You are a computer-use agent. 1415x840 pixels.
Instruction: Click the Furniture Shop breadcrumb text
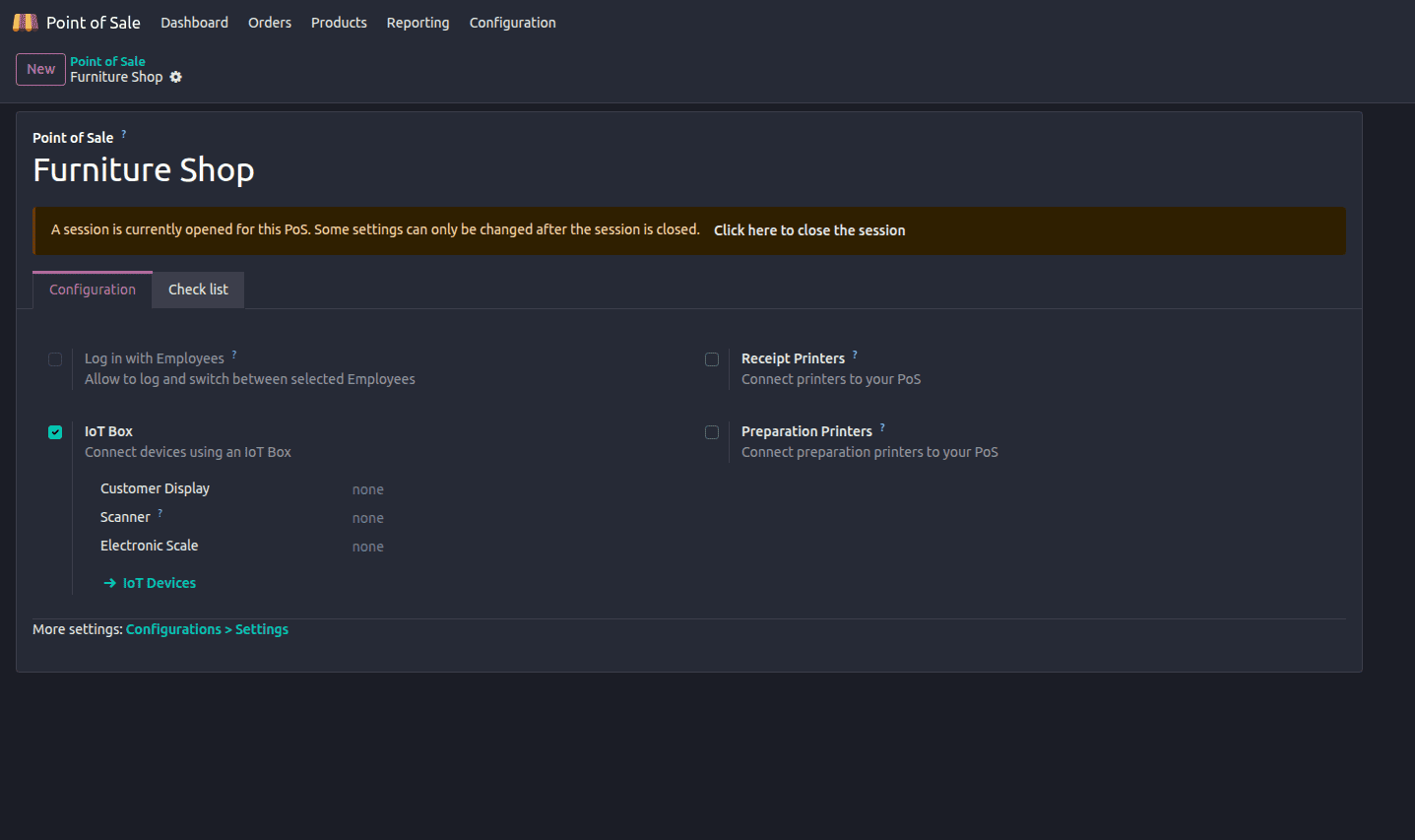(x=116, y=77)
